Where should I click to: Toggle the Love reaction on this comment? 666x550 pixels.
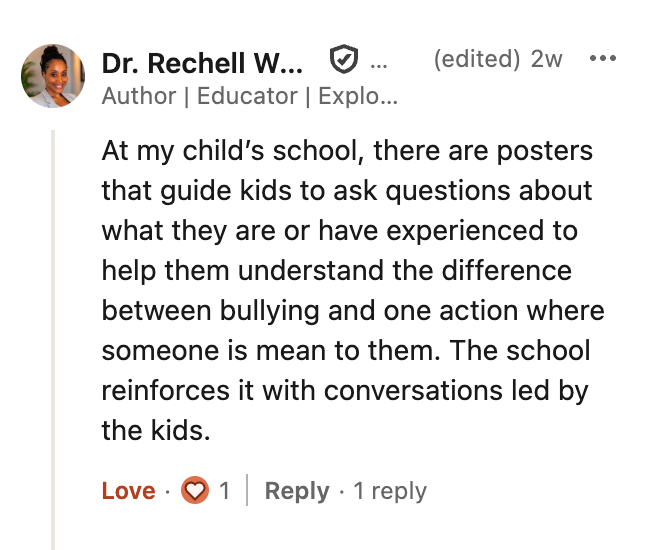[x=128, y=491]
